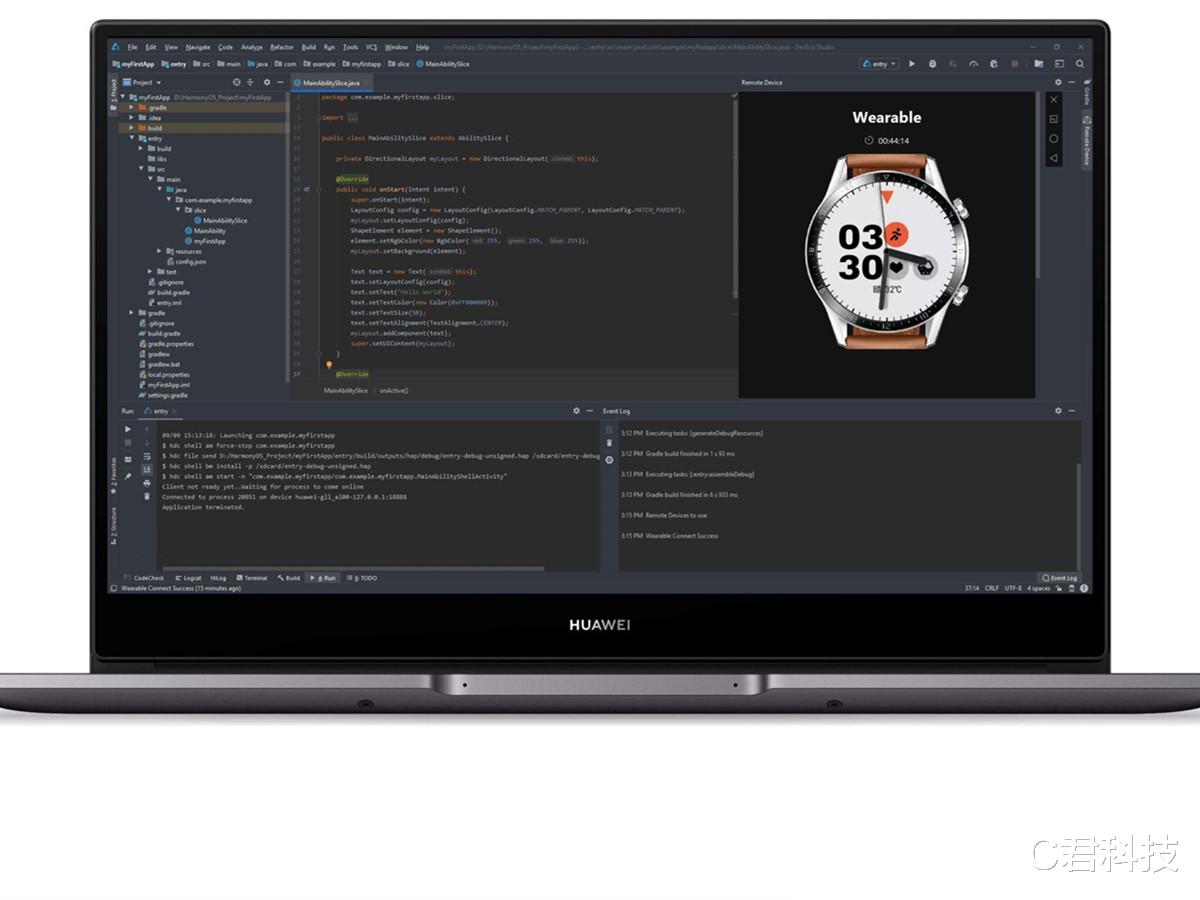Screen dimensions: 1200x900
Task: Expand the .gradle folder node
Action: tap(131, 107)
